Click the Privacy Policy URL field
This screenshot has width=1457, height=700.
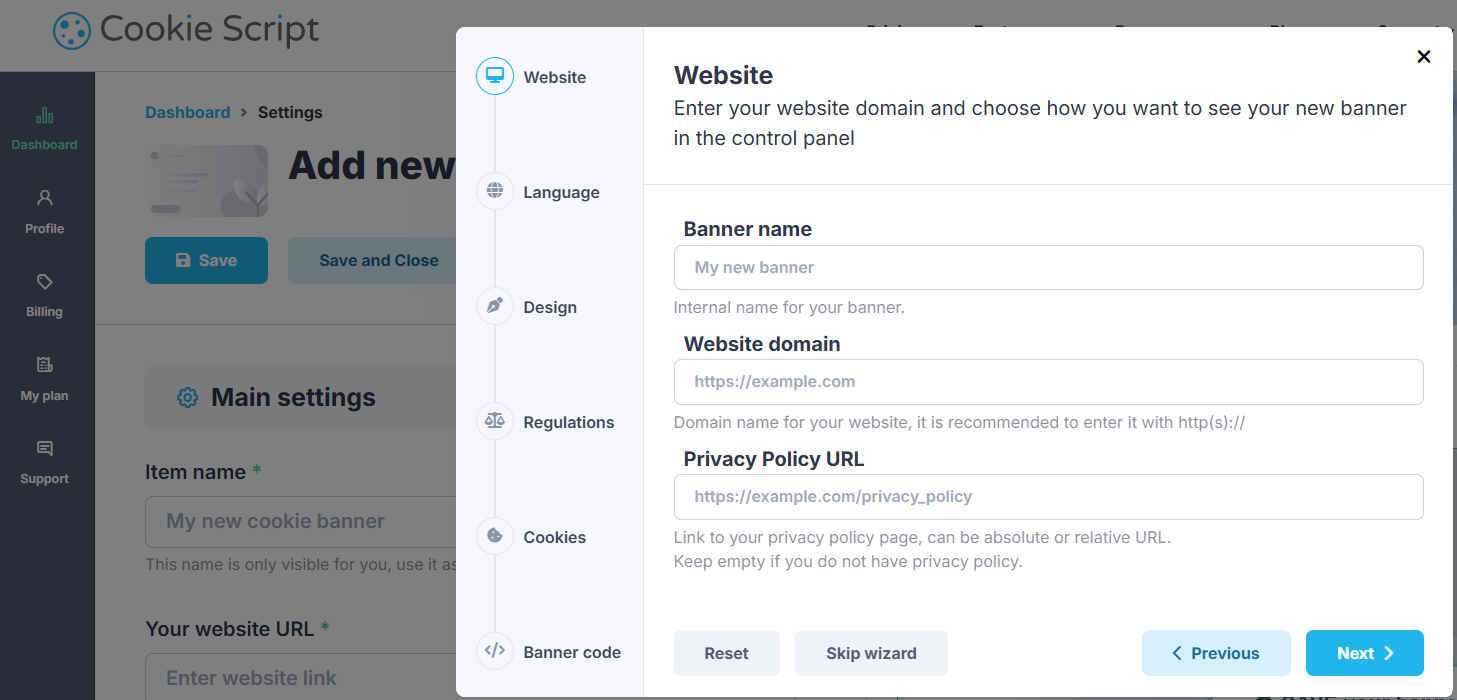[1048, 497]
